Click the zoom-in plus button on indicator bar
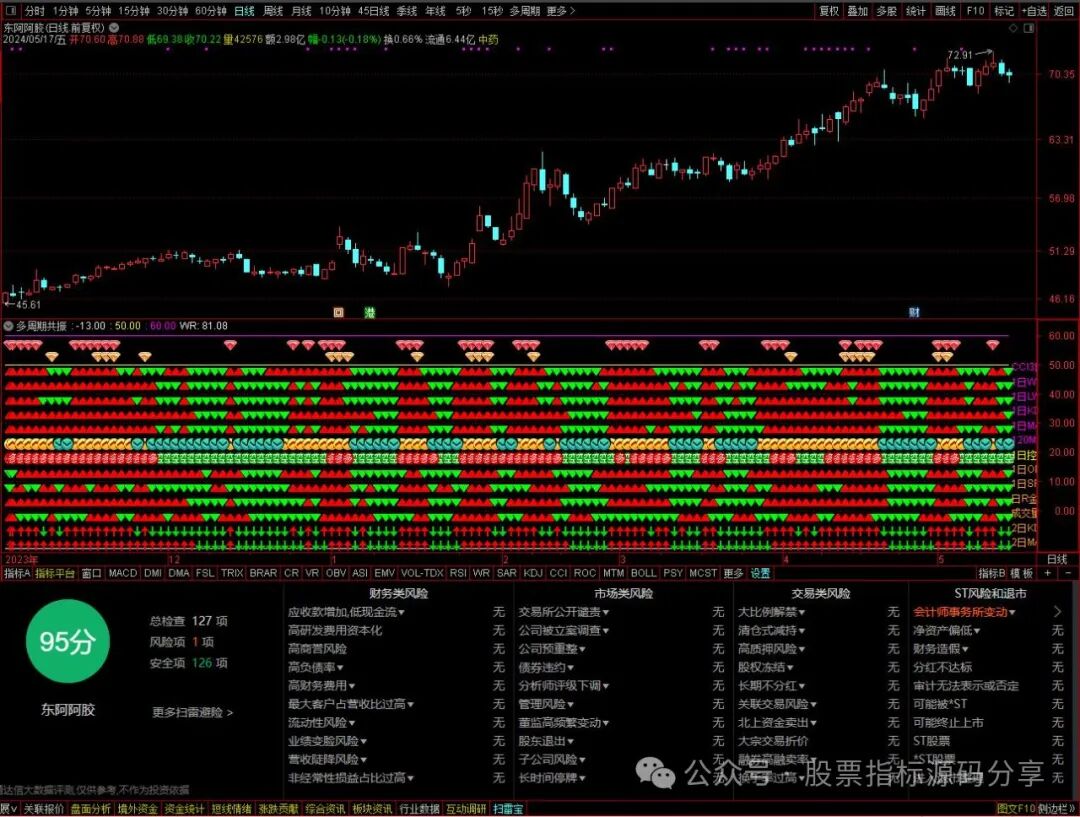This screenshot has width=1080, height=817. pos(1048,573)
